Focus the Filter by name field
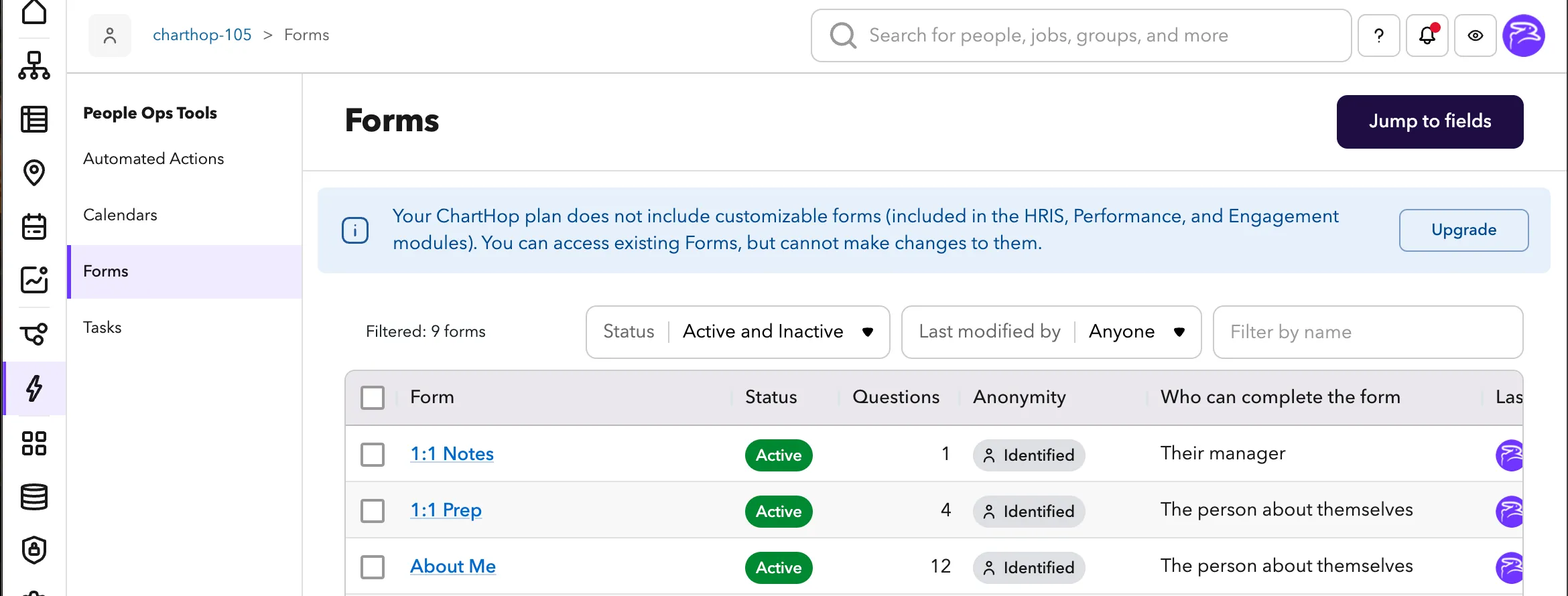Image resolution: width=1568 pixels, height=596 pixels. pyautogui.click(x=1368, y=332)
